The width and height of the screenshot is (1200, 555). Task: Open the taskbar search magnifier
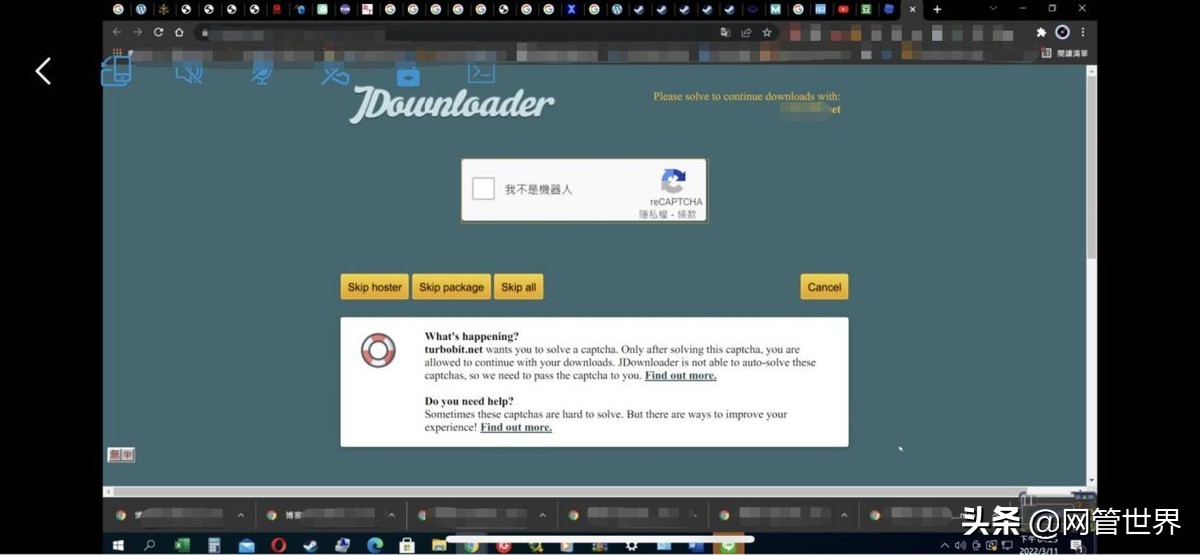coord(150,545)
